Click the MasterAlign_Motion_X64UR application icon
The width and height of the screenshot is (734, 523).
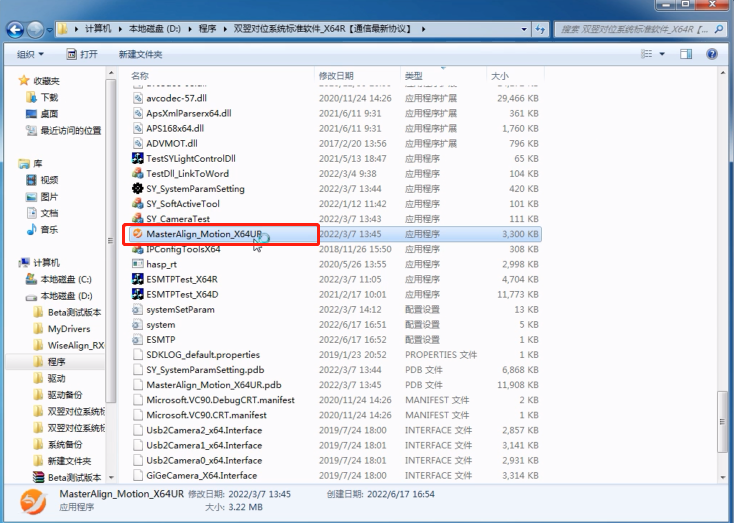click(x=138, y=234)
